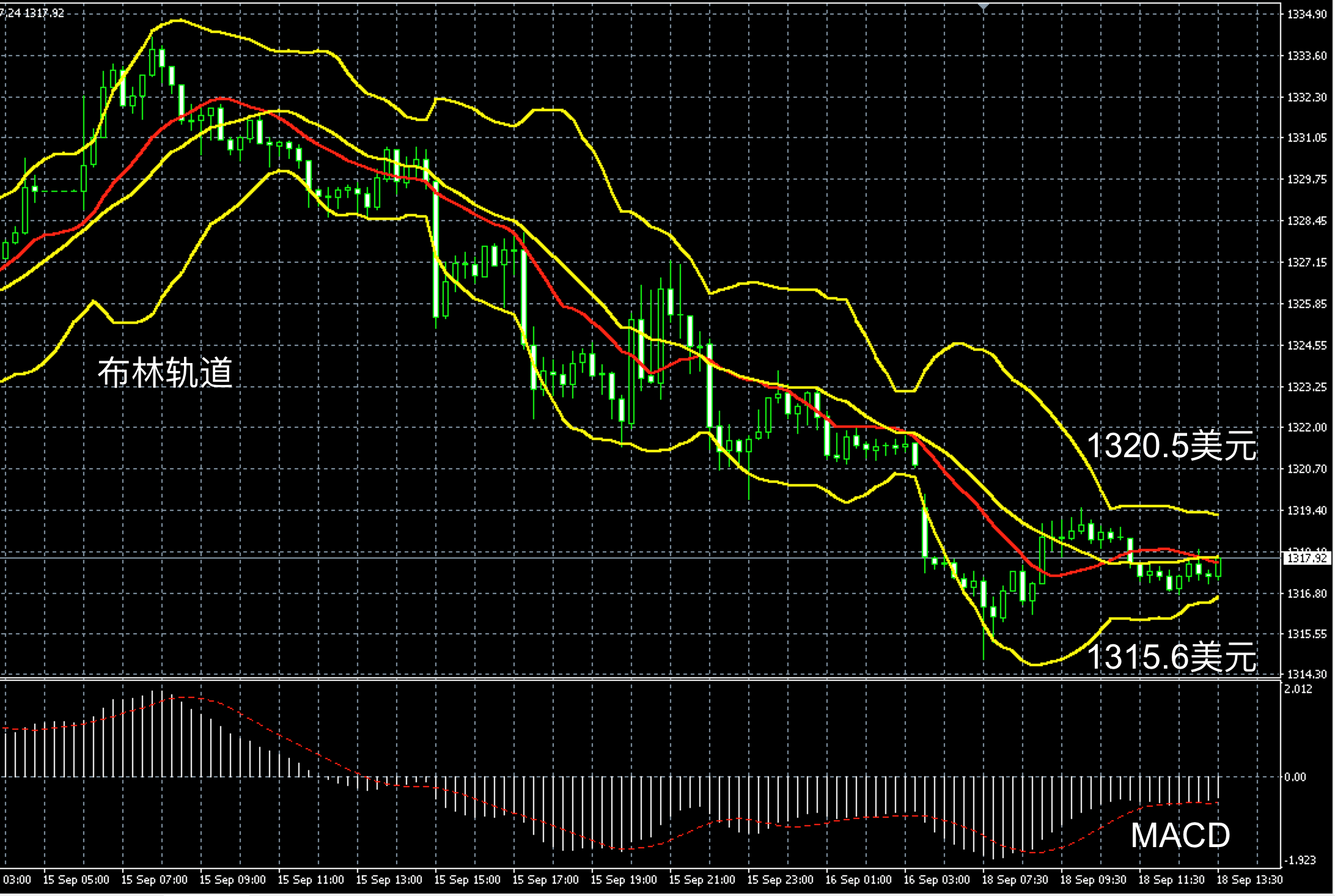Screen dimensions: 1335x896
Task: Click the 18 Sep 07:30 time label
Action: (1015, 880)
